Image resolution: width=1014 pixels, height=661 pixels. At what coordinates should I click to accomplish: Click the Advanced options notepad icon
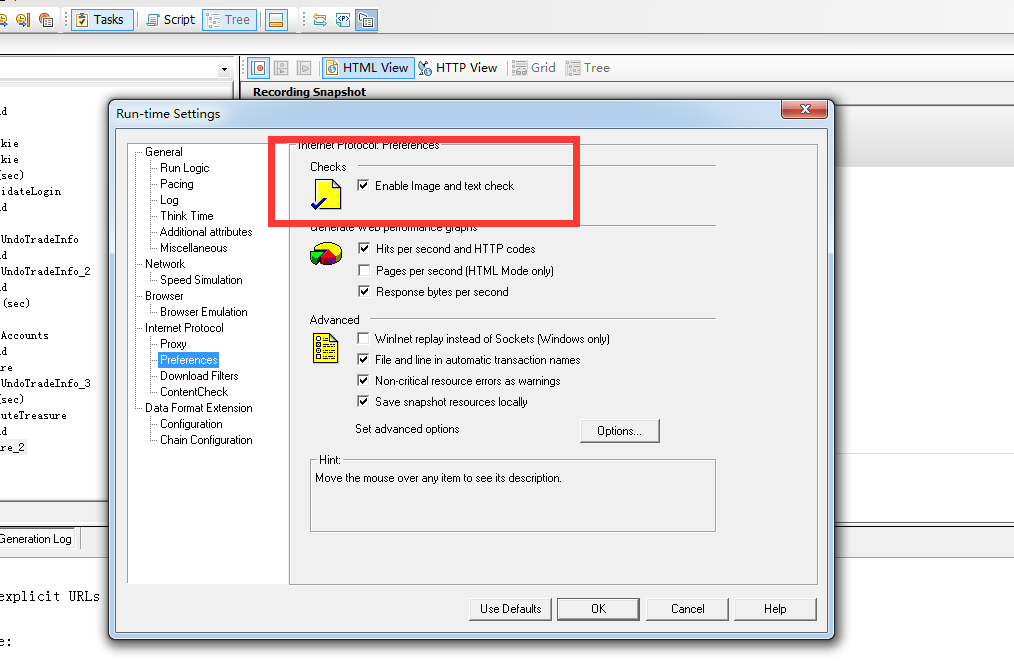click(x=325, y=348)
